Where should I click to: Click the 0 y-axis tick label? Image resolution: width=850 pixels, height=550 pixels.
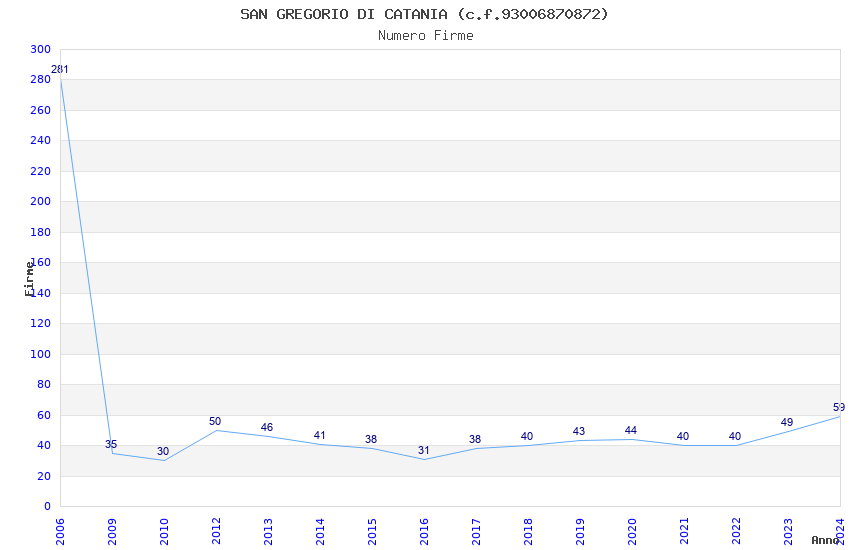(x=48, y=507)
